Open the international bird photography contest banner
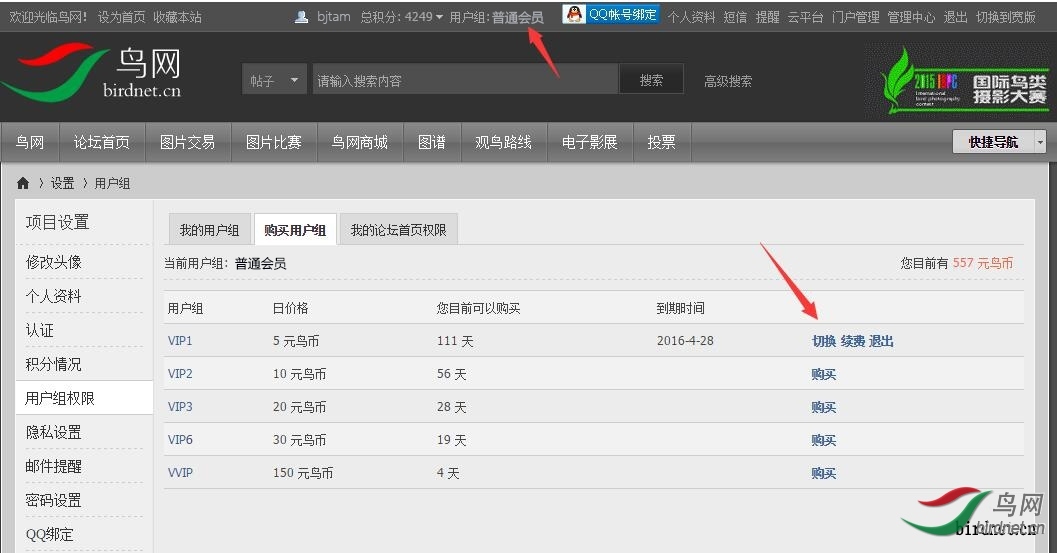Image resolution: width=1057 pixels, height=553 pixels. coord(964,81)
